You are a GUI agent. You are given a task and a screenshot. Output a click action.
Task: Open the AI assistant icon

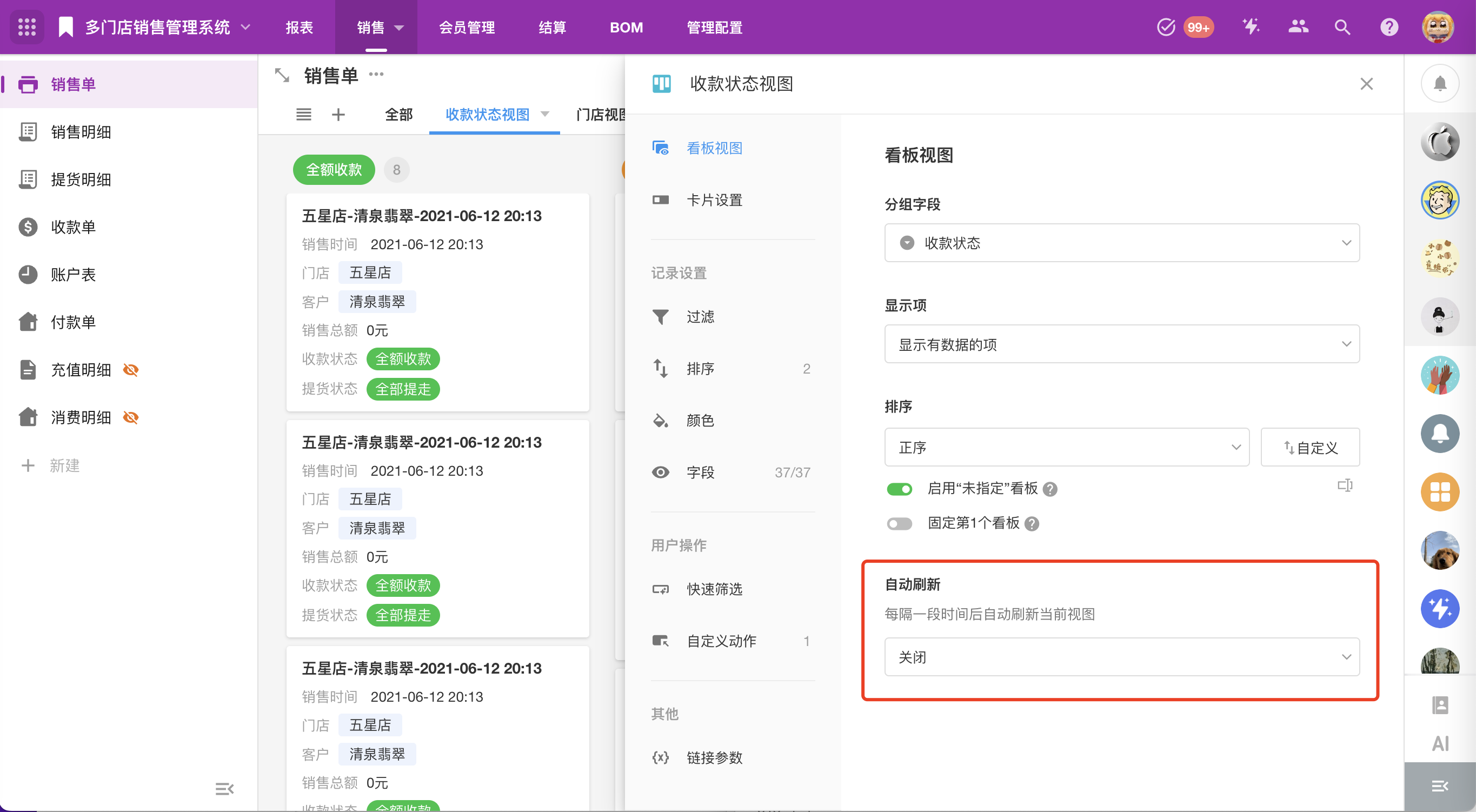click(1440, 743)
